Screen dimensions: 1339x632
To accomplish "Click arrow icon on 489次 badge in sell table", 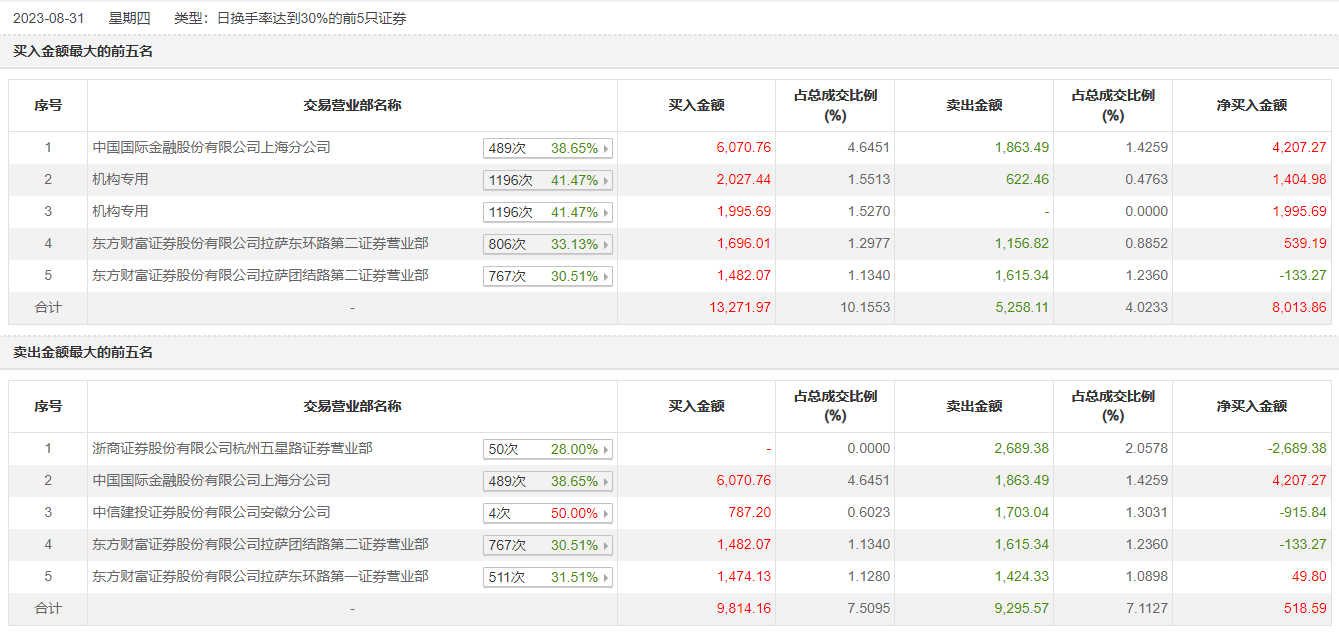I will pos(606,482).
